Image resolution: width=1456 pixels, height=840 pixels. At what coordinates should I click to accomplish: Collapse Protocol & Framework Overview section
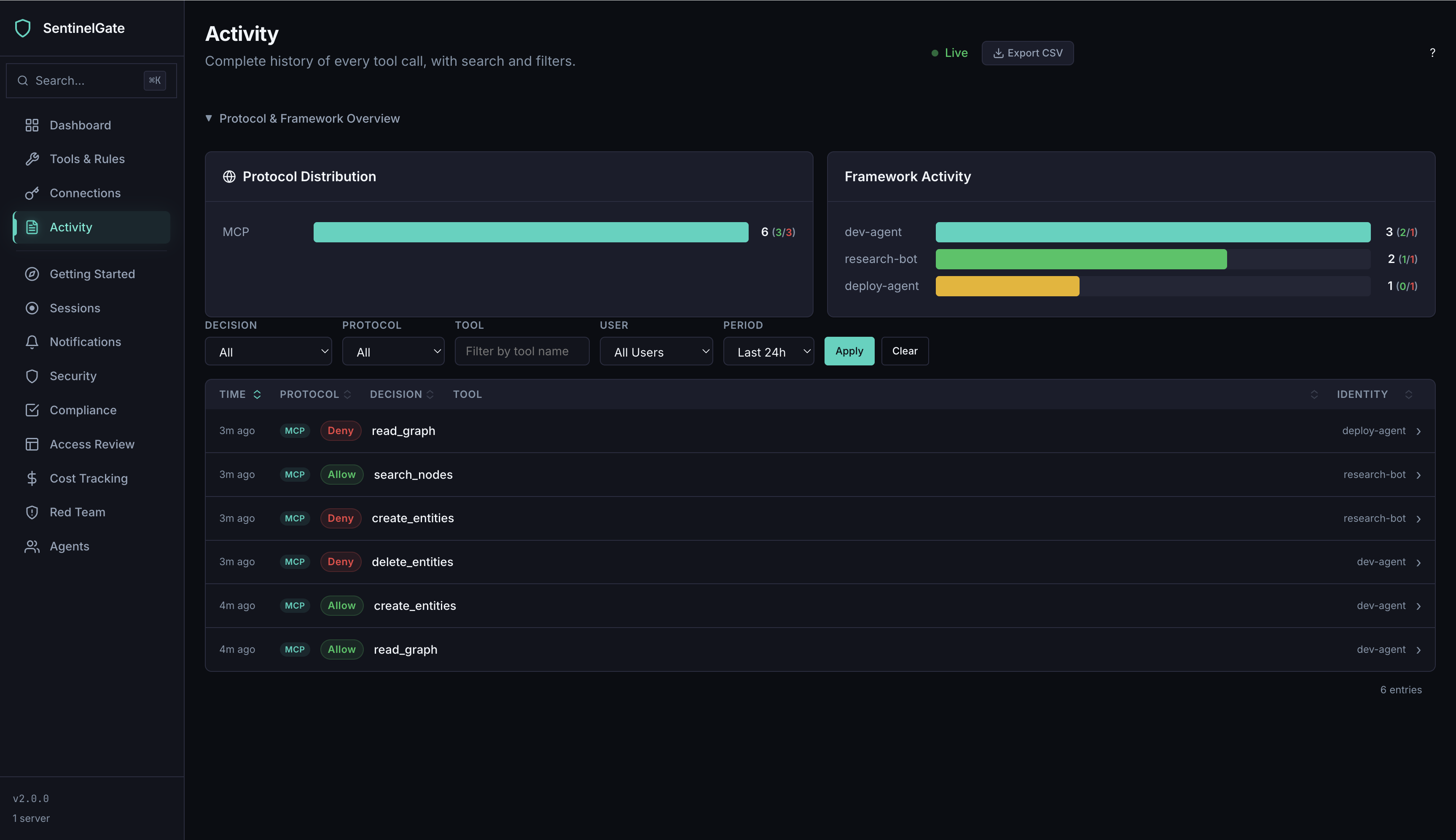pyautogui.click(x=302, y=118)
